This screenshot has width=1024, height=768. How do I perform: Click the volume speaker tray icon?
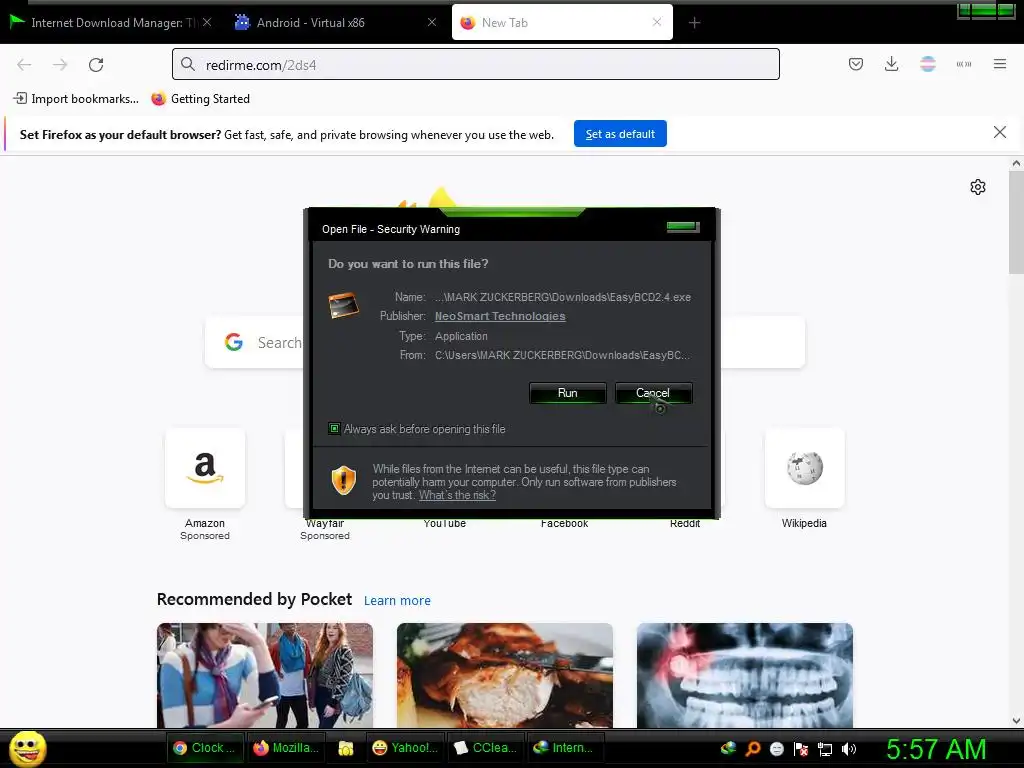tap(848, 749)
